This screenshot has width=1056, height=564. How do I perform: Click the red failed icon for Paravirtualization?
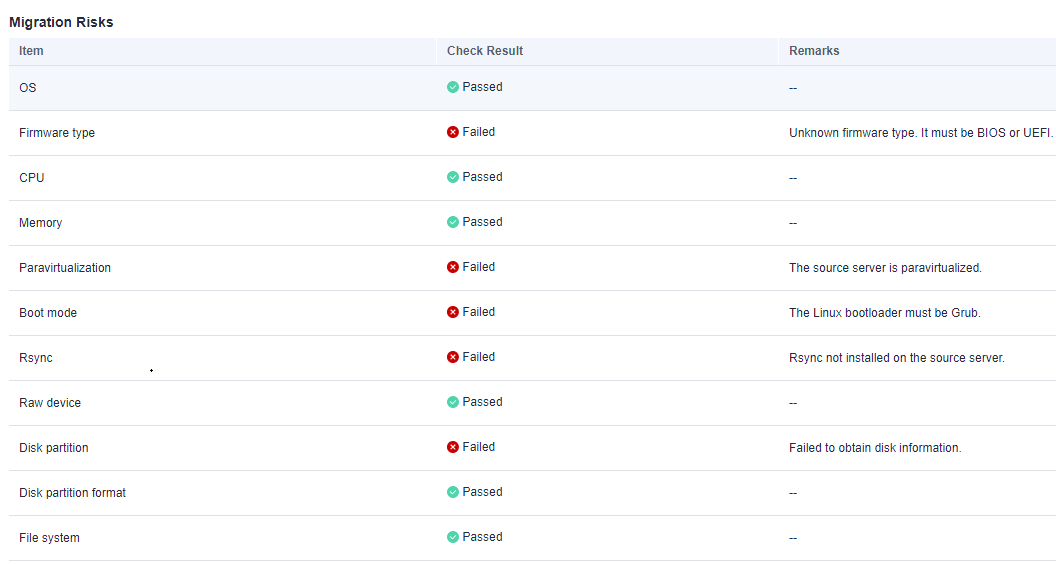pyautogui.click(x=453, y=267)
